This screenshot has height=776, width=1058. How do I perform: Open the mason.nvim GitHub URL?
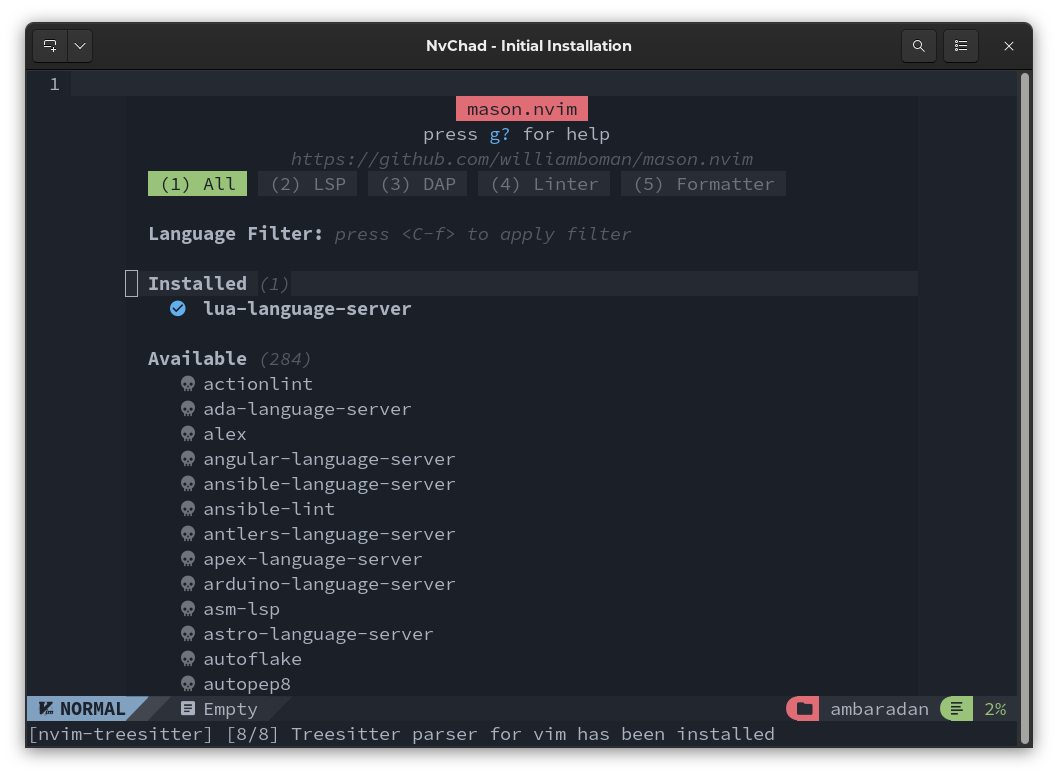click(x=521, y=159)
